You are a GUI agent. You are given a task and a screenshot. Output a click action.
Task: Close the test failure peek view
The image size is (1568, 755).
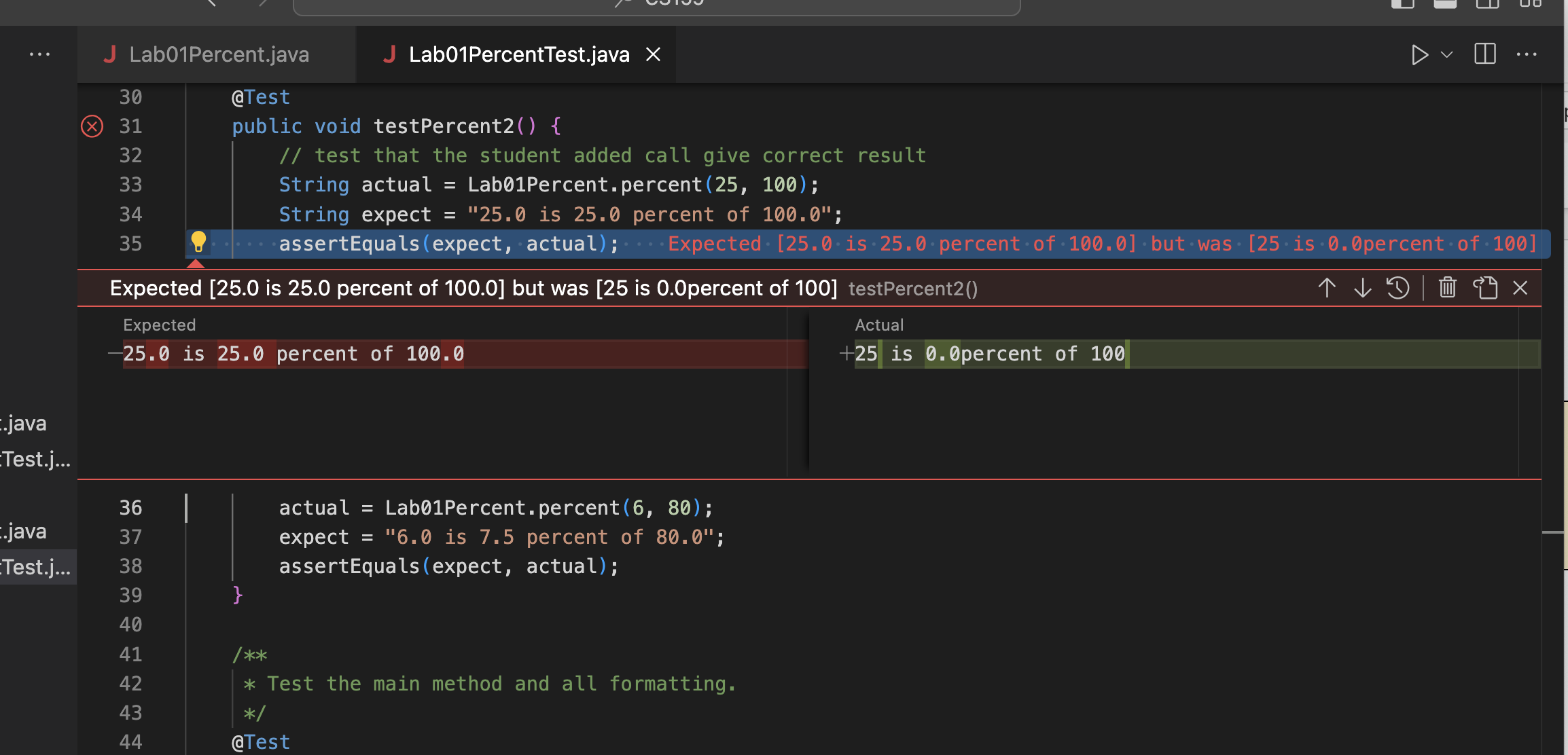[x=1520, y=288]
